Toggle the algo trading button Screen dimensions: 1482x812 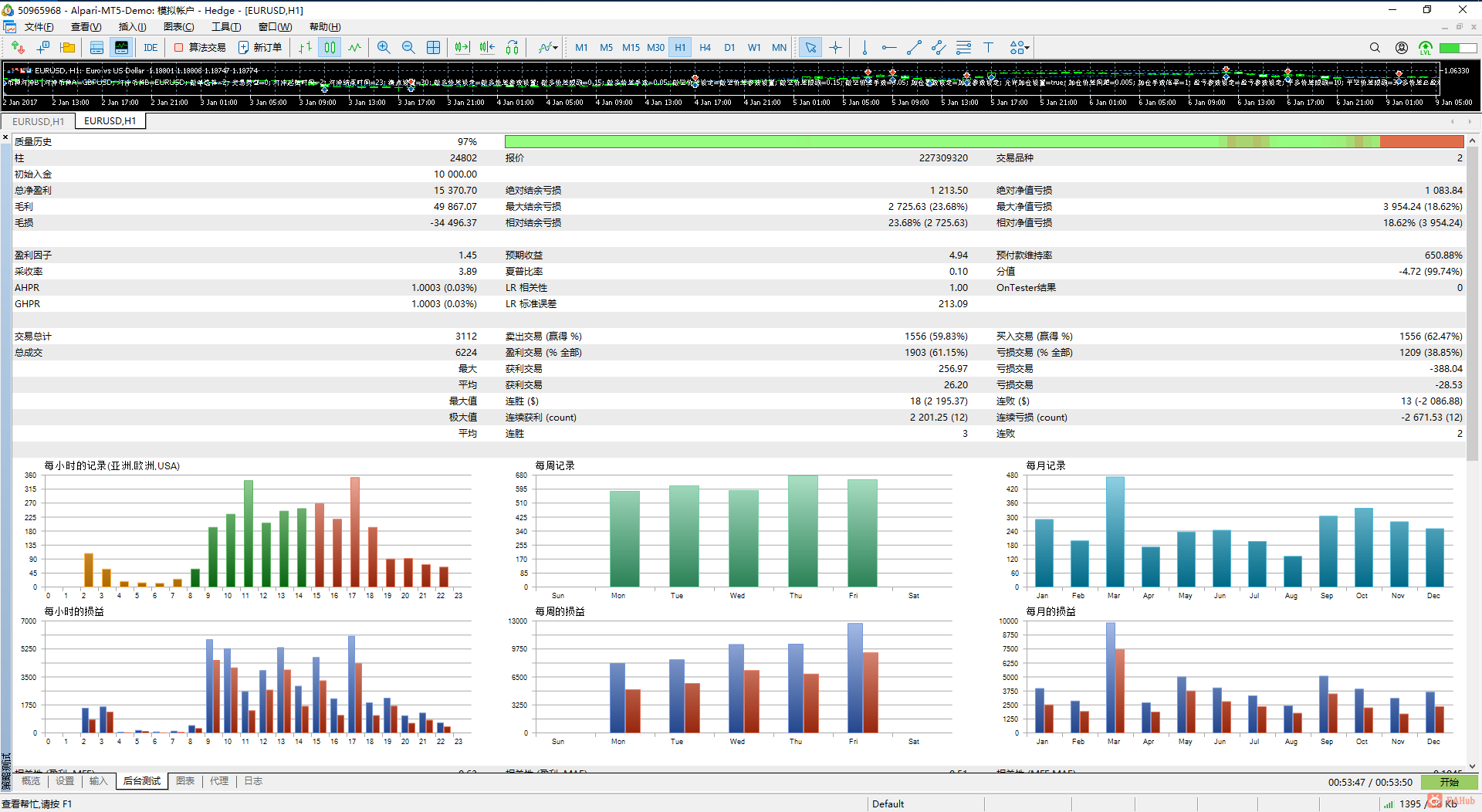pos(200,48)
